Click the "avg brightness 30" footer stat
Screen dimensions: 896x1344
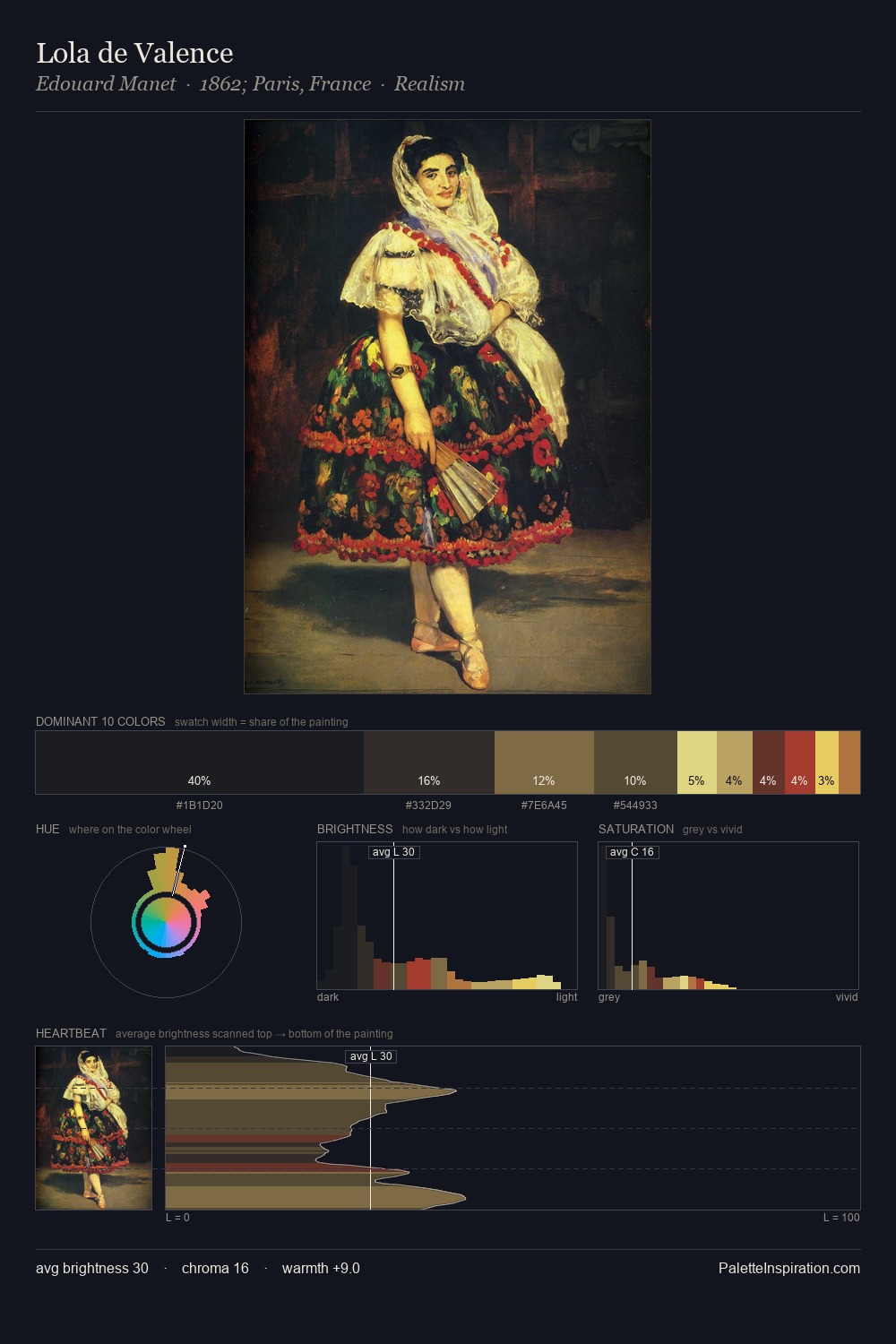click(x=92, y=1269)
